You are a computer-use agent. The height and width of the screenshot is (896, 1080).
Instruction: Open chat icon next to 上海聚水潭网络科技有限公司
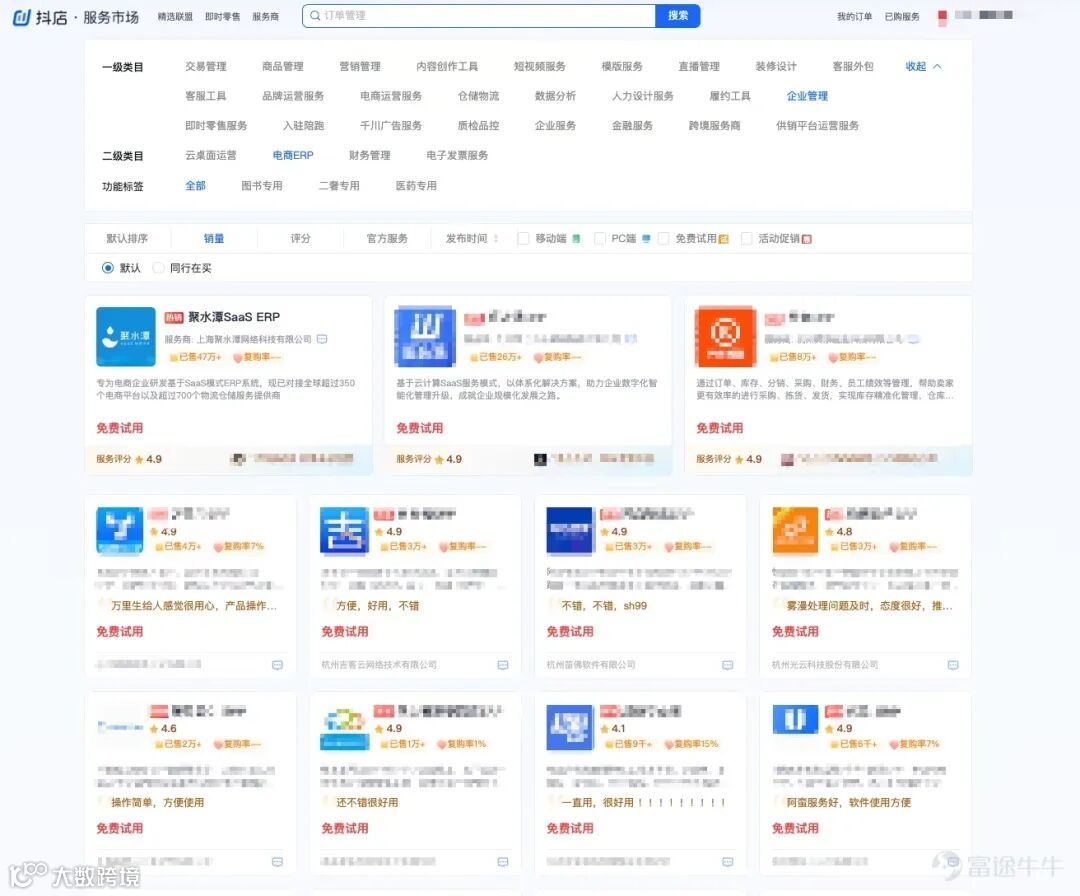pos(321,339)
